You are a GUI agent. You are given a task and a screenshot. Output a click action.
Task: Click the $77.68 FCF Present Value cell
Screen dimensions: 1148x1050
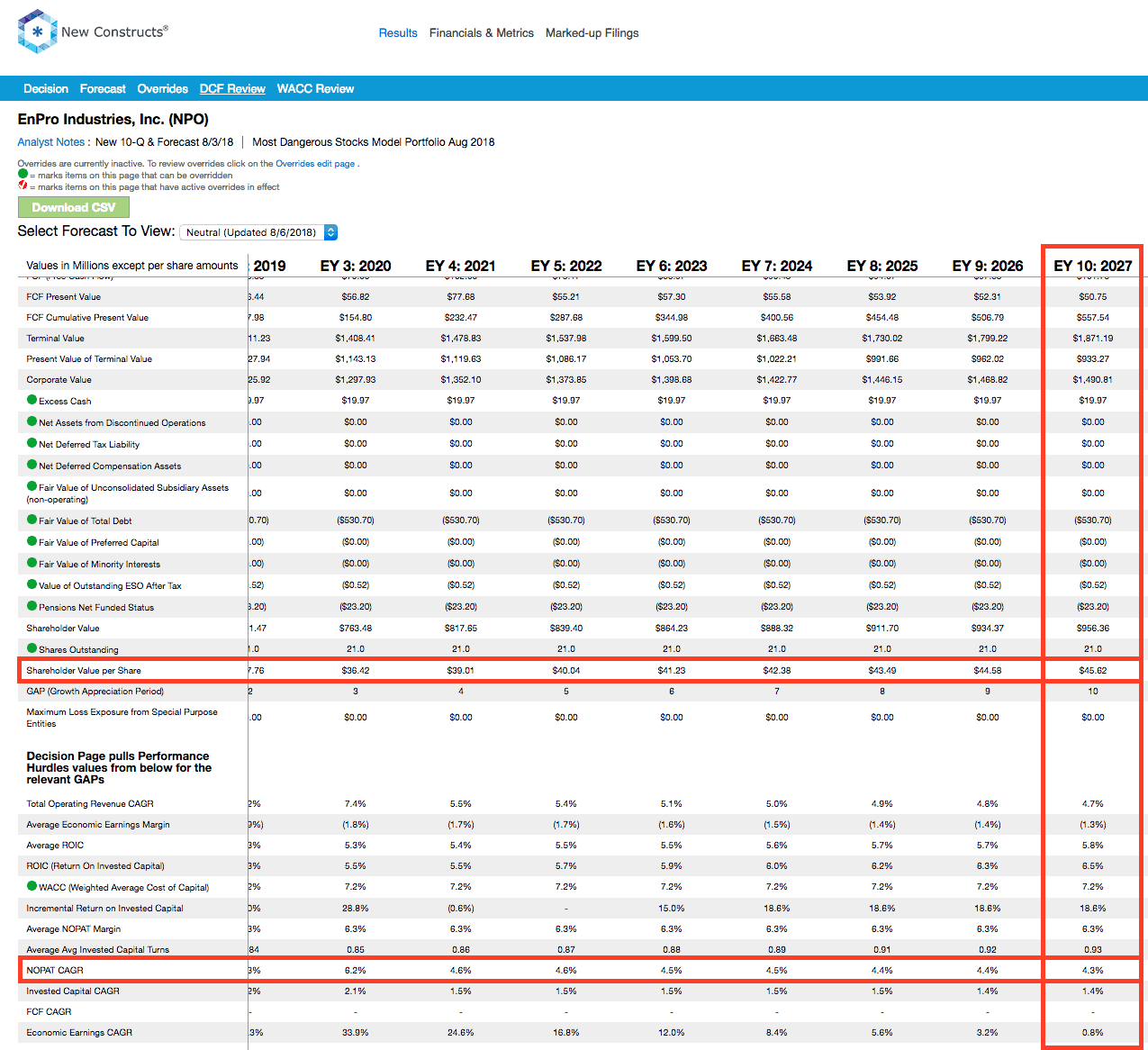click(461, 296)
